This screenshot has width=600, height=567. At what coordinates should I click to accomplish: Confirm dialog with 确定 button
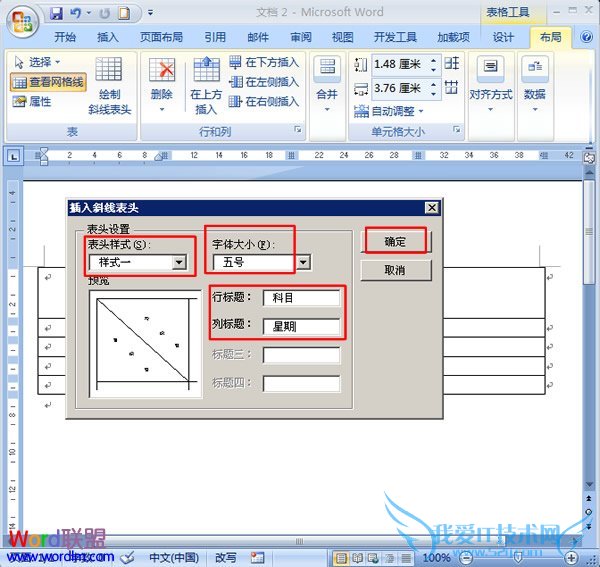(396, 241)
